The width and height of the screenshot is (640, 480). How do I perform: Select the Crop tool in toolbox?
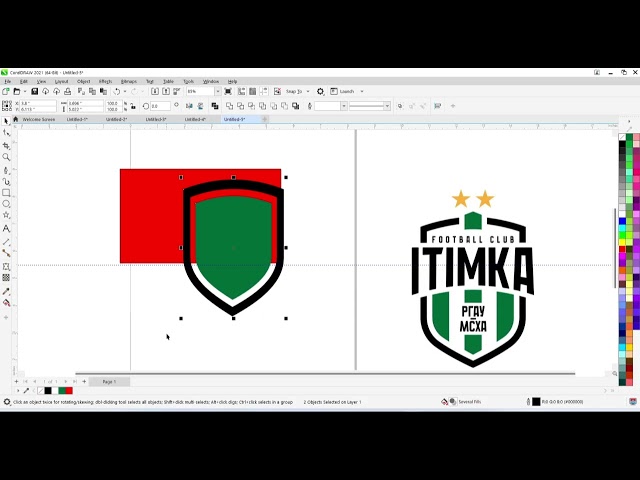(x=6, y=146)
